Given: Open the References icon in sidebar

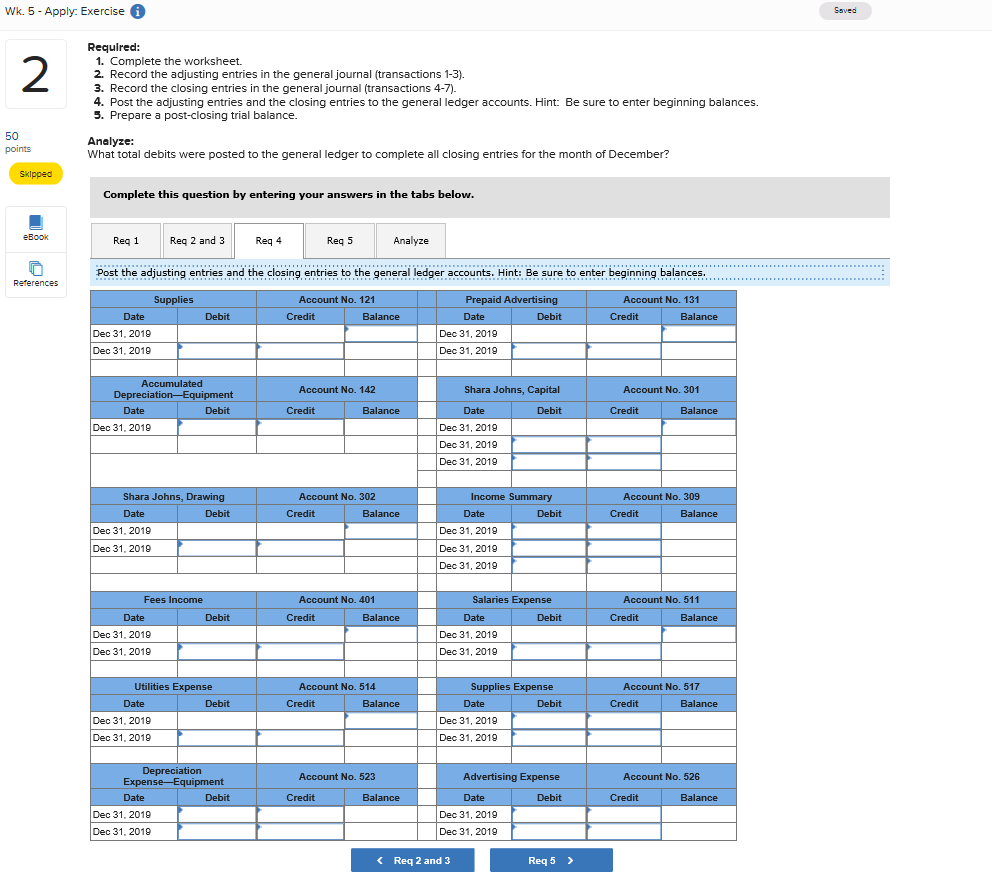Looking at the screenshot, I should (36, 268).
